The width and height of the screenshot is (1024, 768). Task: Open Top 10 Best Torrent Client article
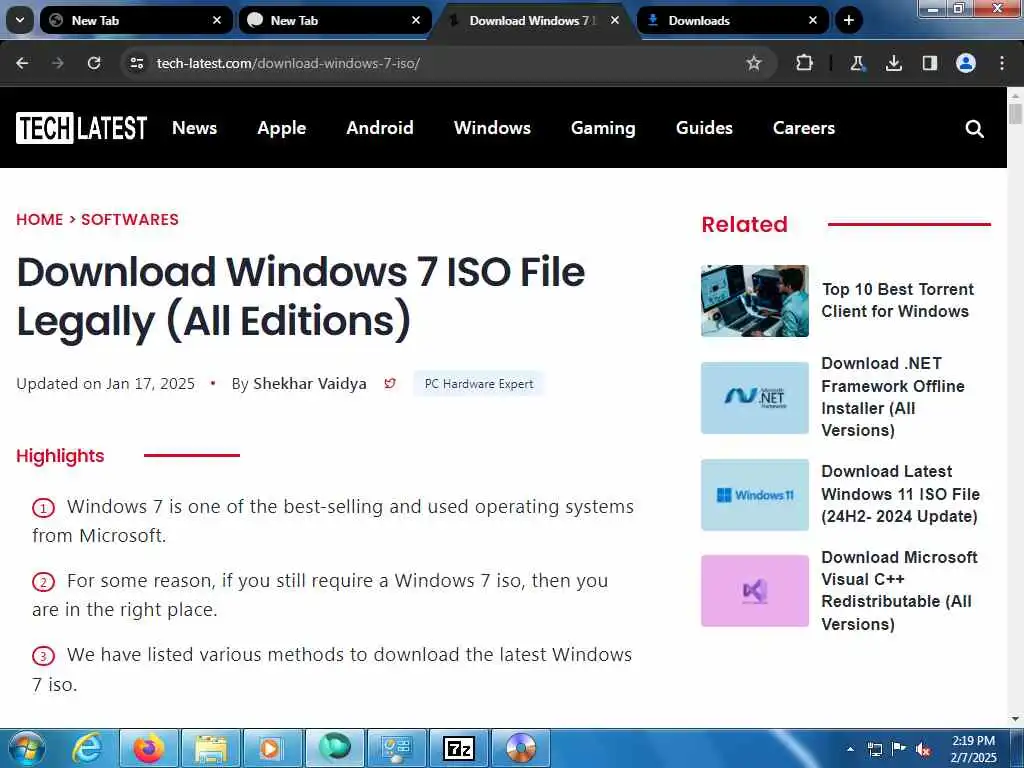click(x=897, y=300)
